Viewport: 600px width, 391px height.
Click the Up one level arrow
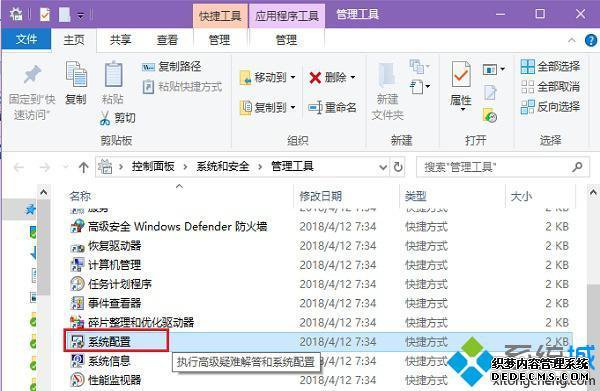coord(83,167)
